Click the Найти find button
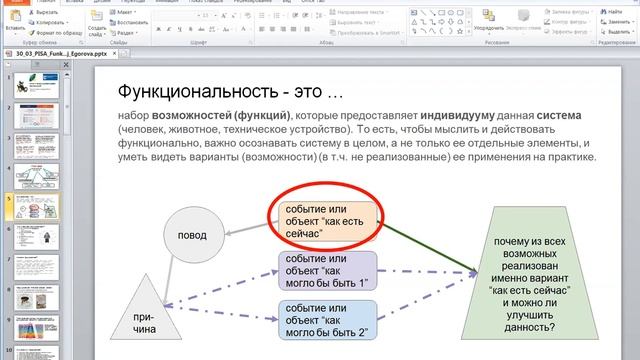This screenshot has height=360, width=640. [611, 12]
